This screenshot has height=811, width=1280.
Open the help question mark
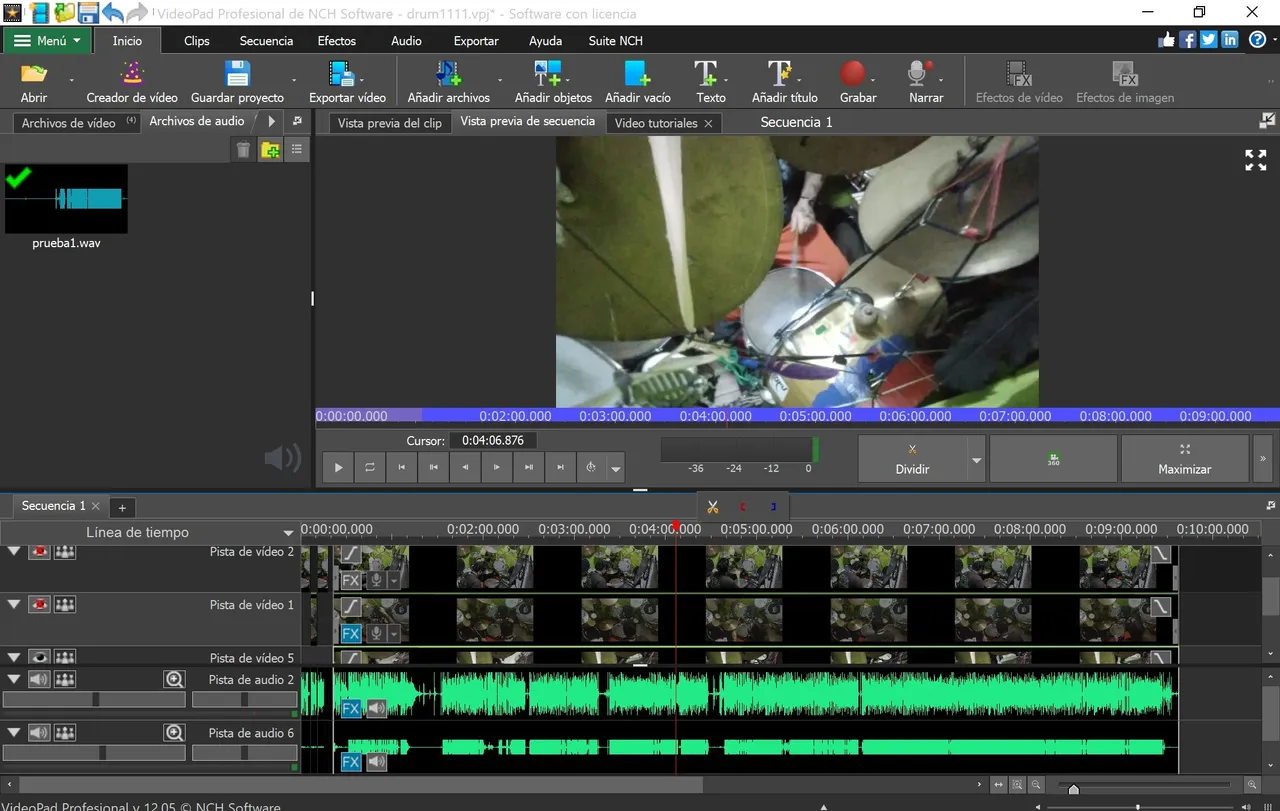click(1258, 40)
